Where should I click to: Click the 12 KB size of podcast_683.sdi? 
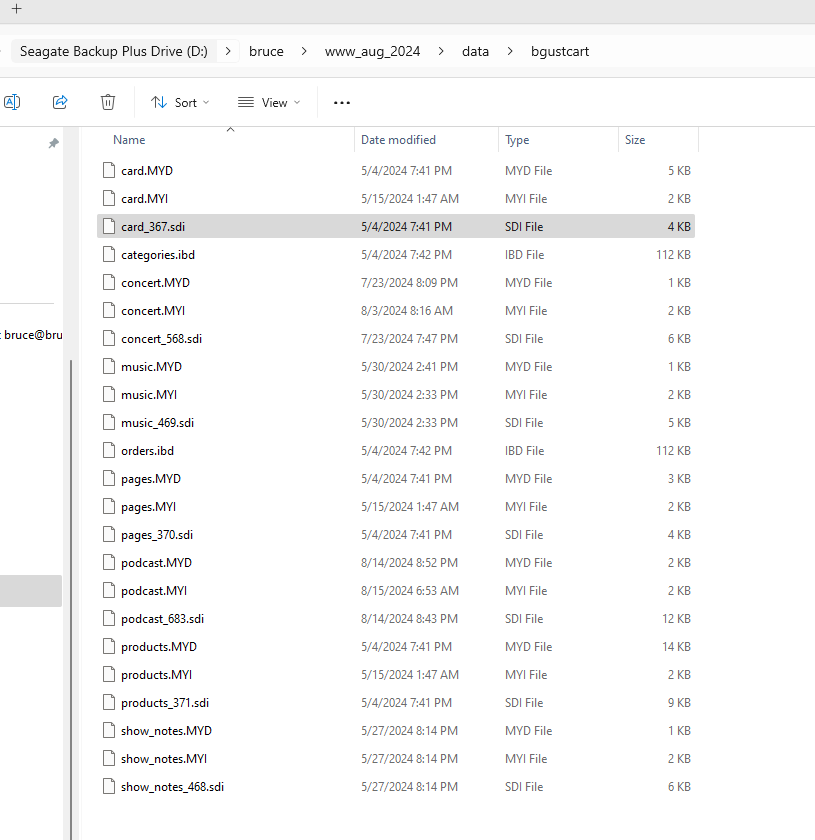pos(677,619)
